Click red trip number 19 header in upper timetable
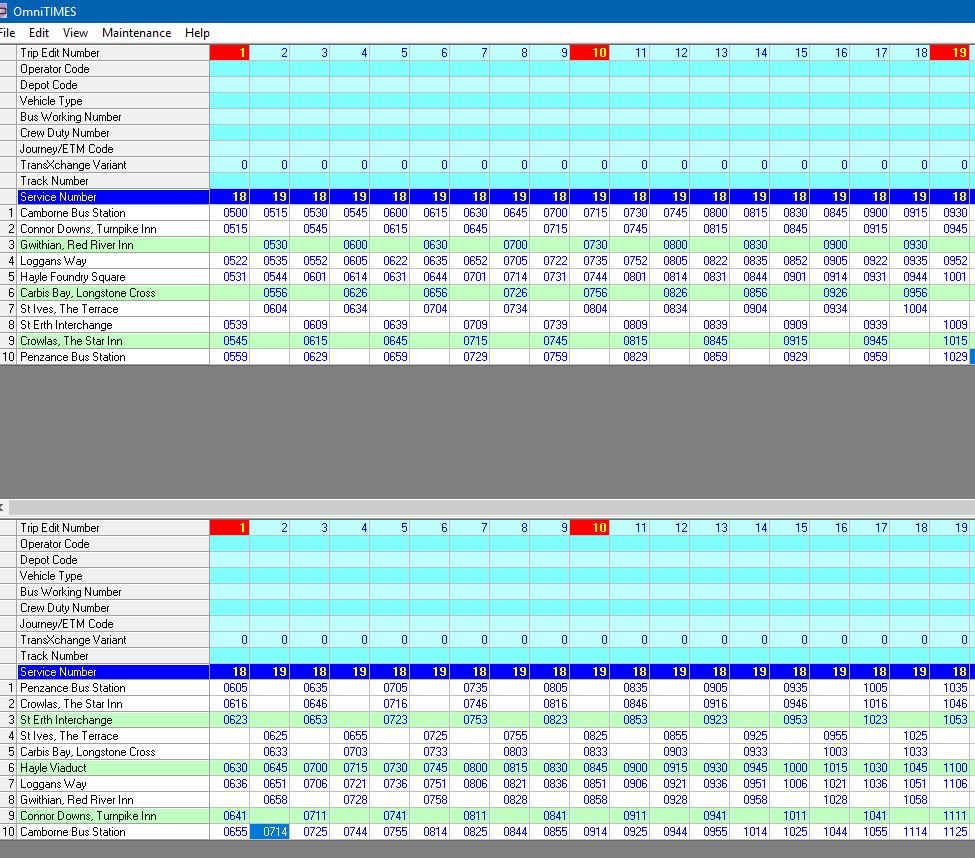This screenshot has height=858, width=975. click(x=950, y=53)
